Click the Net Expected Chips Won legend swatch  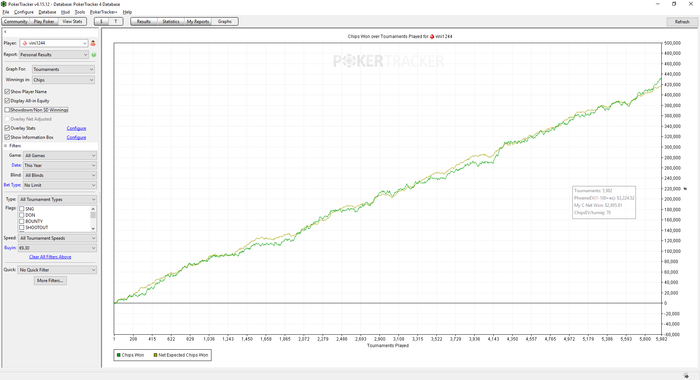[155, 355]
